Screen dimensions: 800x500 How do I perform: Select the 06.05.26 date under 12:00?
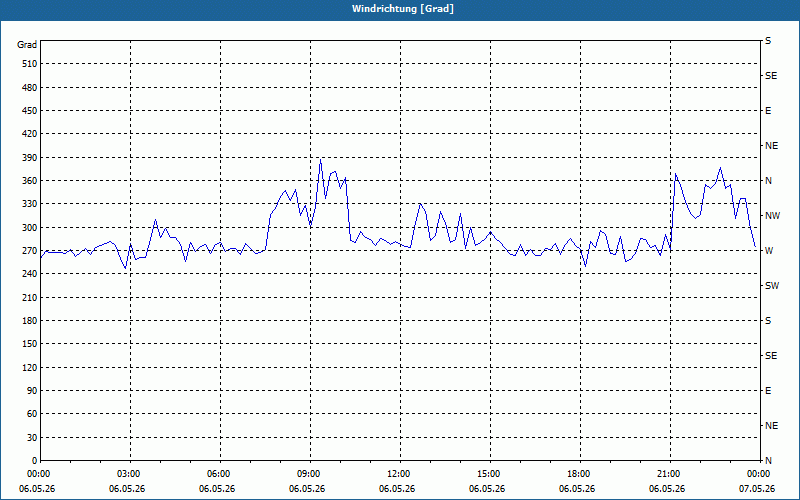click(397, 488)
